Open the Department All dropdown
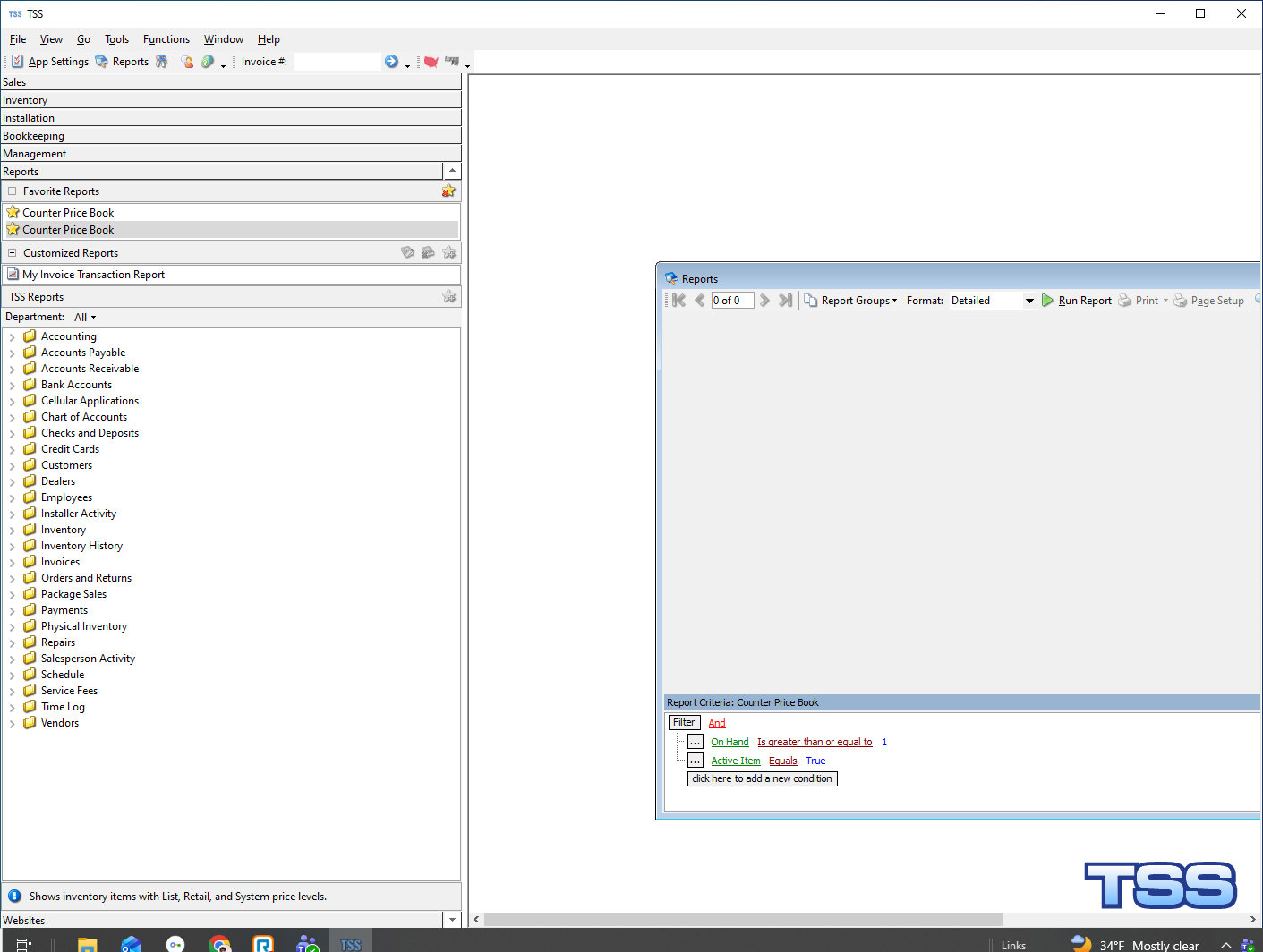This screenshot has width=1263, height=952. pyautogui.click(x=85, y=318)
